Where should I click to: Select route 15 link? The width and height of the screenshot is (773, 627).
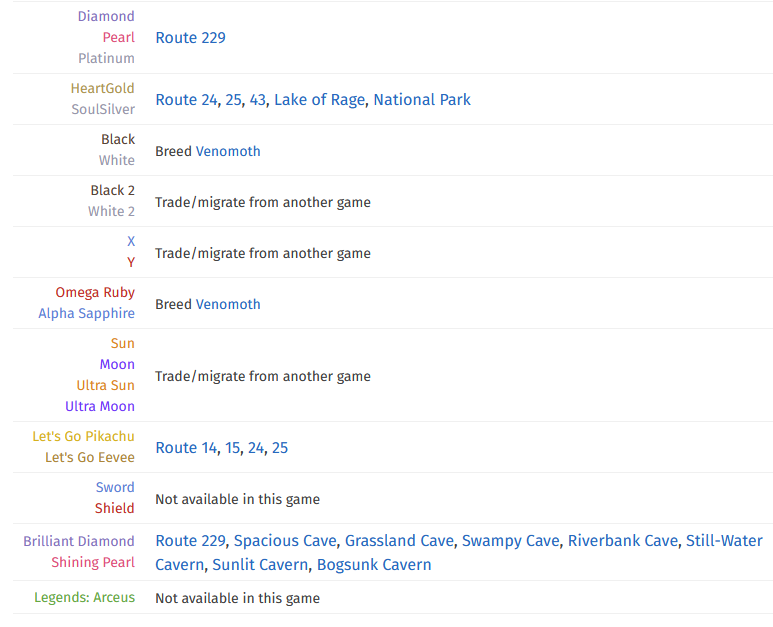pos(232,448)
